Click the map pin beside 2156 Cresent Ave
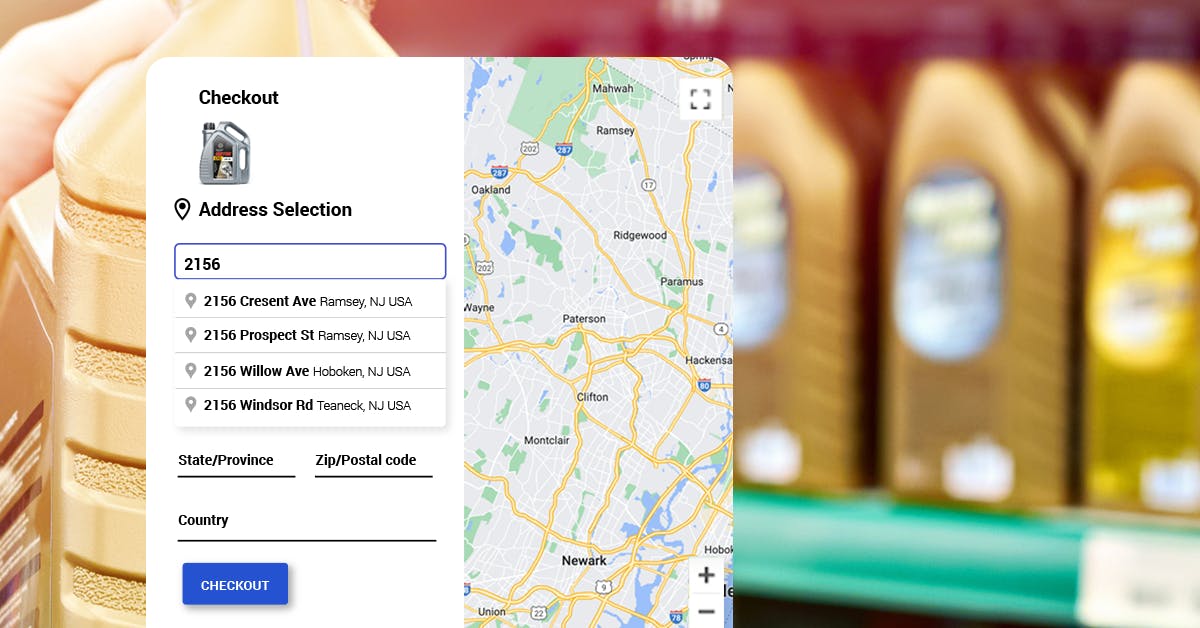 (191, 299)
